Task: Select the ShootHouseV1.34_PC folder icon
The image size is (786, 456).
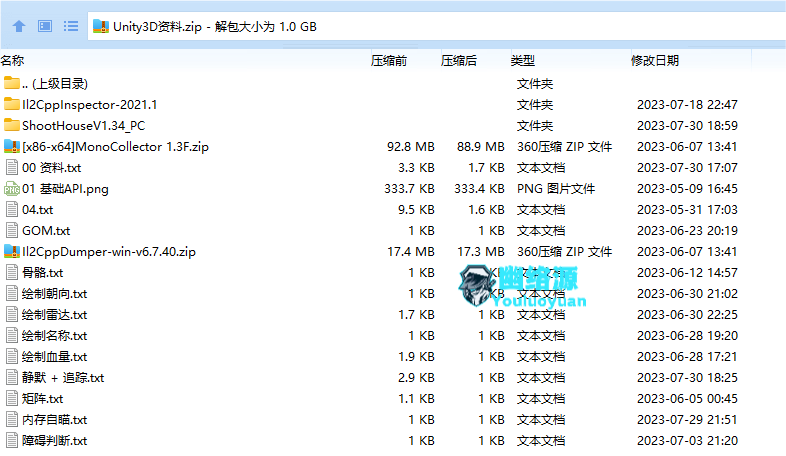Action: pos(12,125)
